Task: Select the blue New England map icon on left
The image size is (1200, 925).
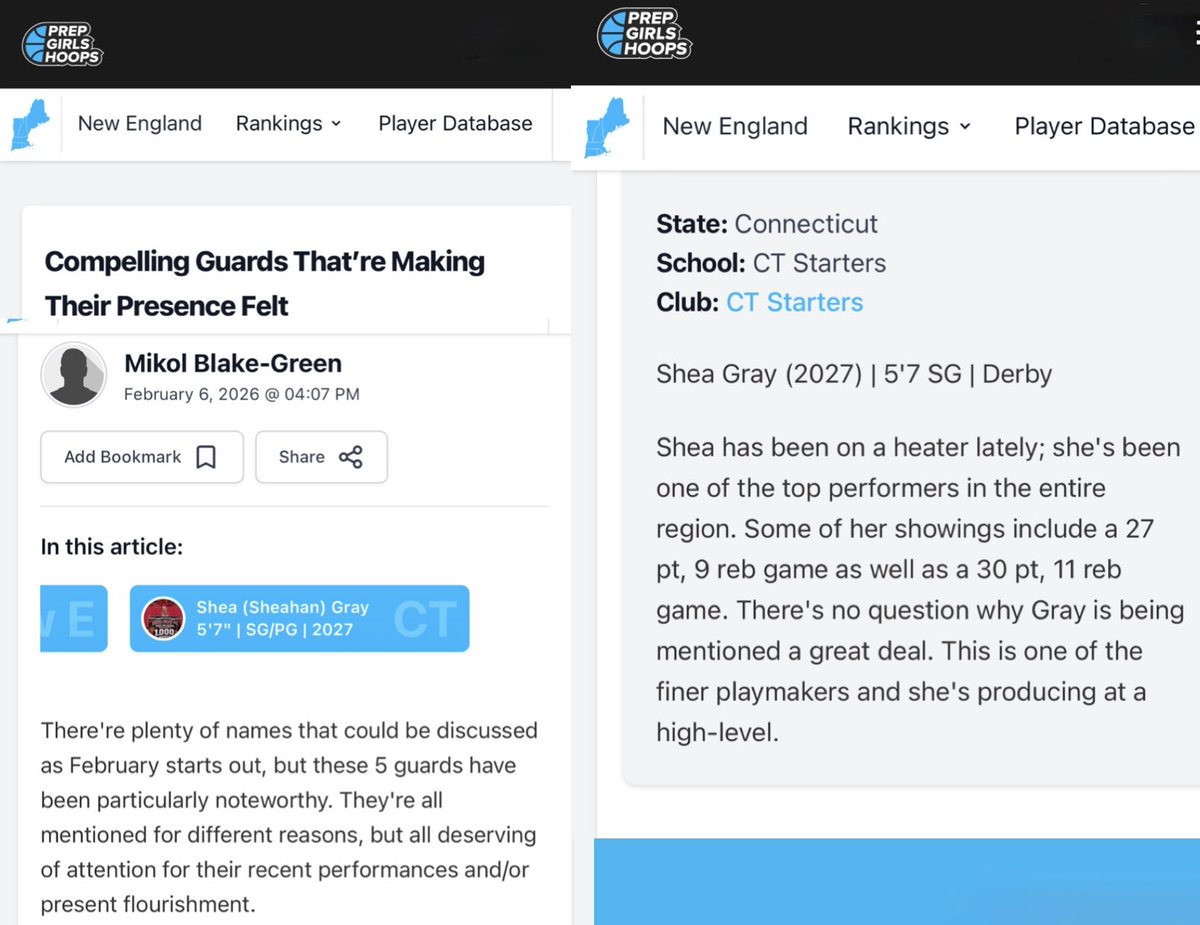Action: click(30, 122)
